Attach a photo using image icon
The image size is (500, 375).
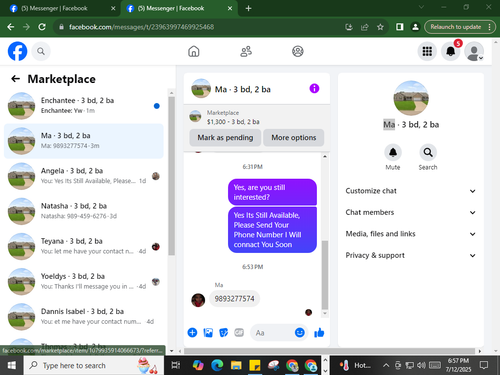tap(208, 332)
